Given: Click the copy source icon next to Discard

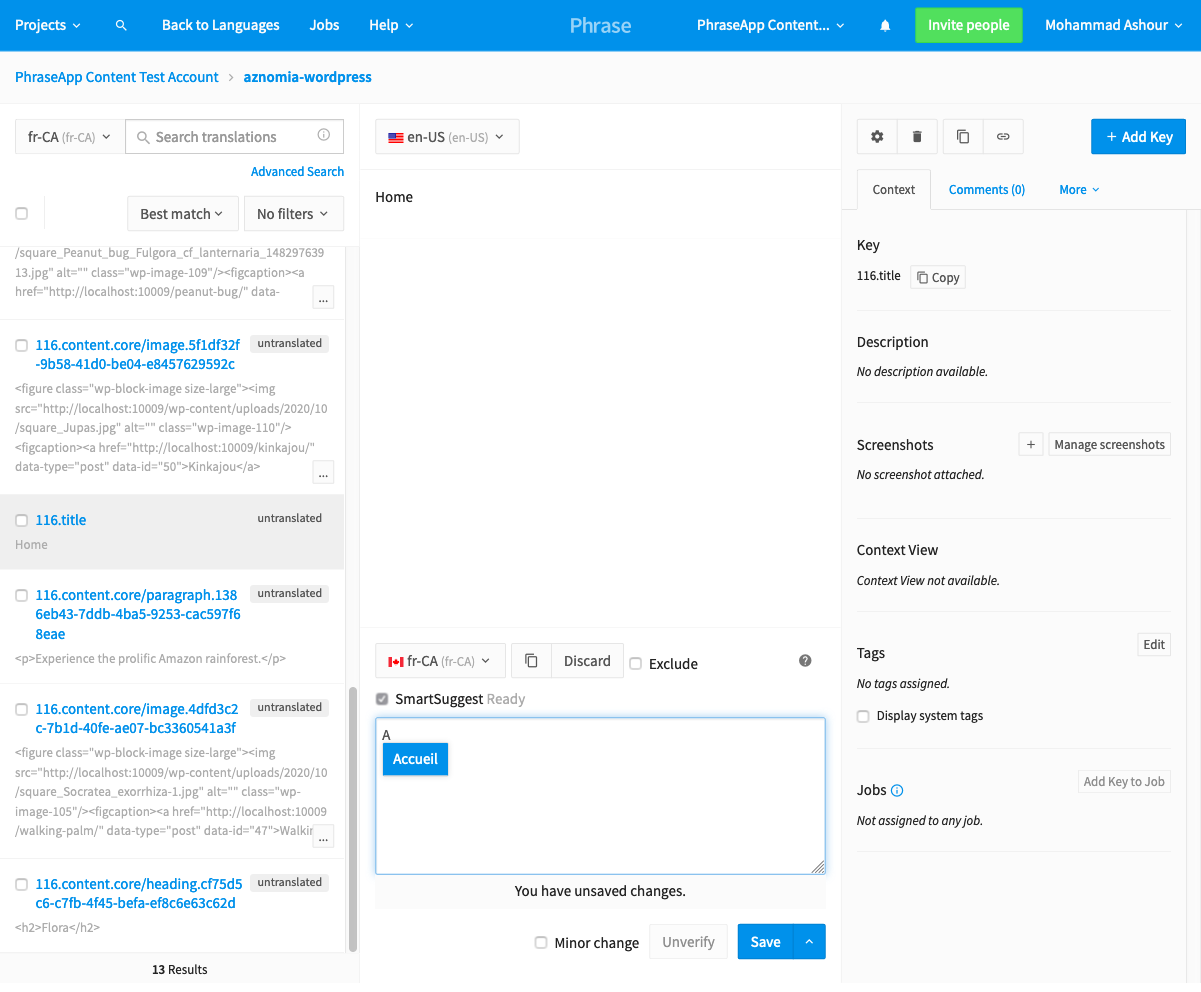Looking at the screenshot, I should tap(531, 660).
